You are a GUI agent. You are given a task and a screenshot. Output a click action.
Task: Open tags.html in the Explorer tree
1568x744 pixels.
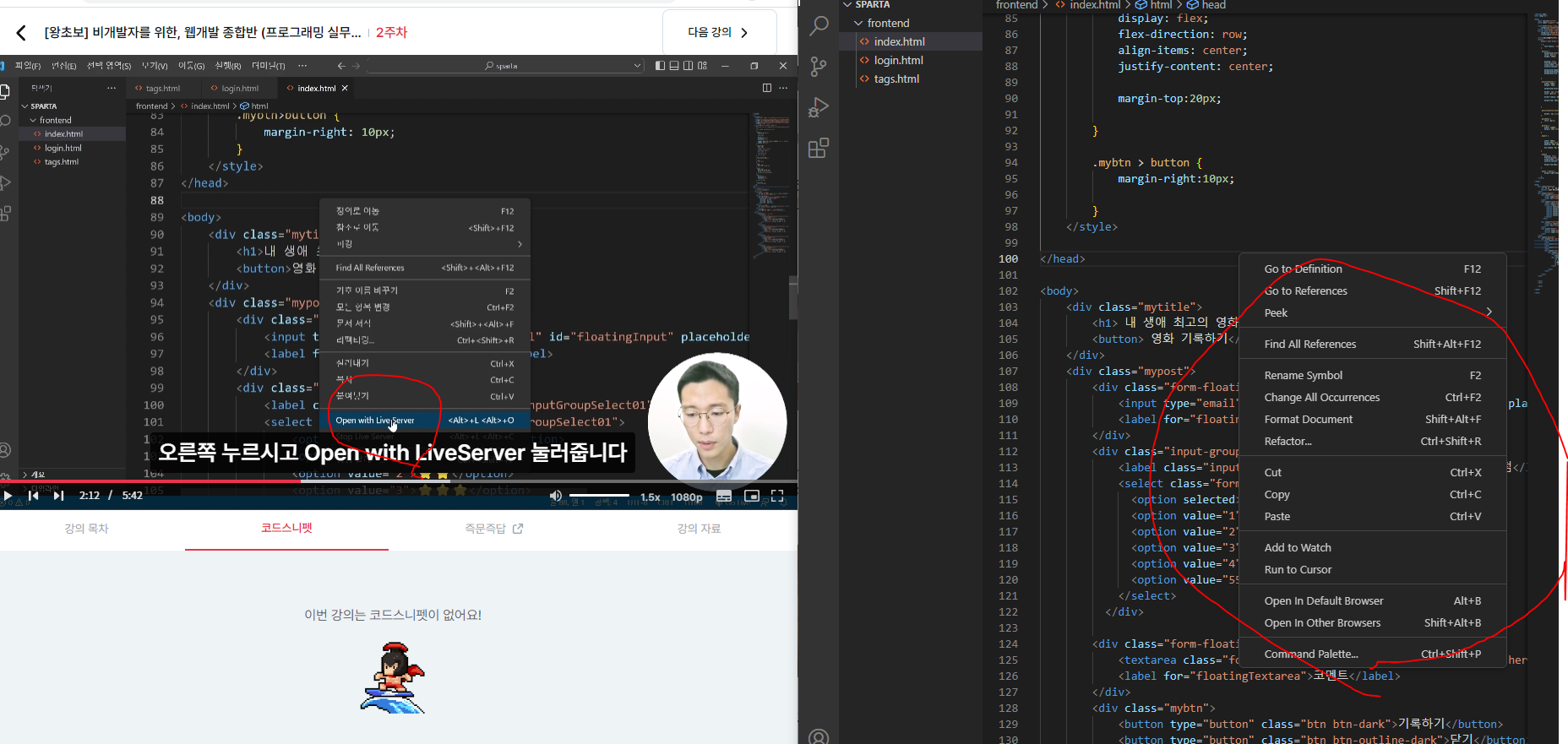coord(896,79)
